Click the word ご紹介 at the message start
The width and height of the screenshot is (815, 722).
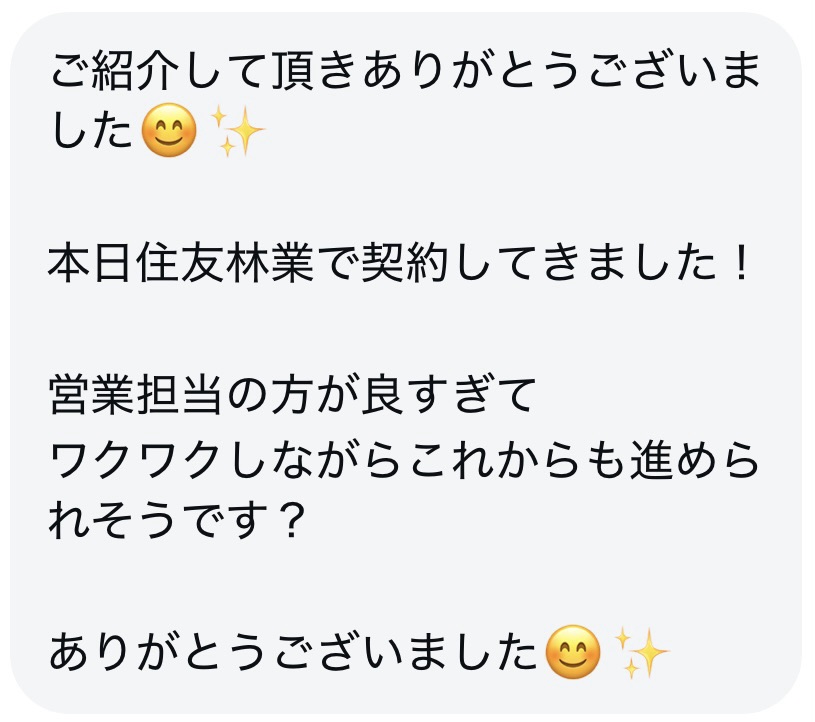click(x=118, y=71)
